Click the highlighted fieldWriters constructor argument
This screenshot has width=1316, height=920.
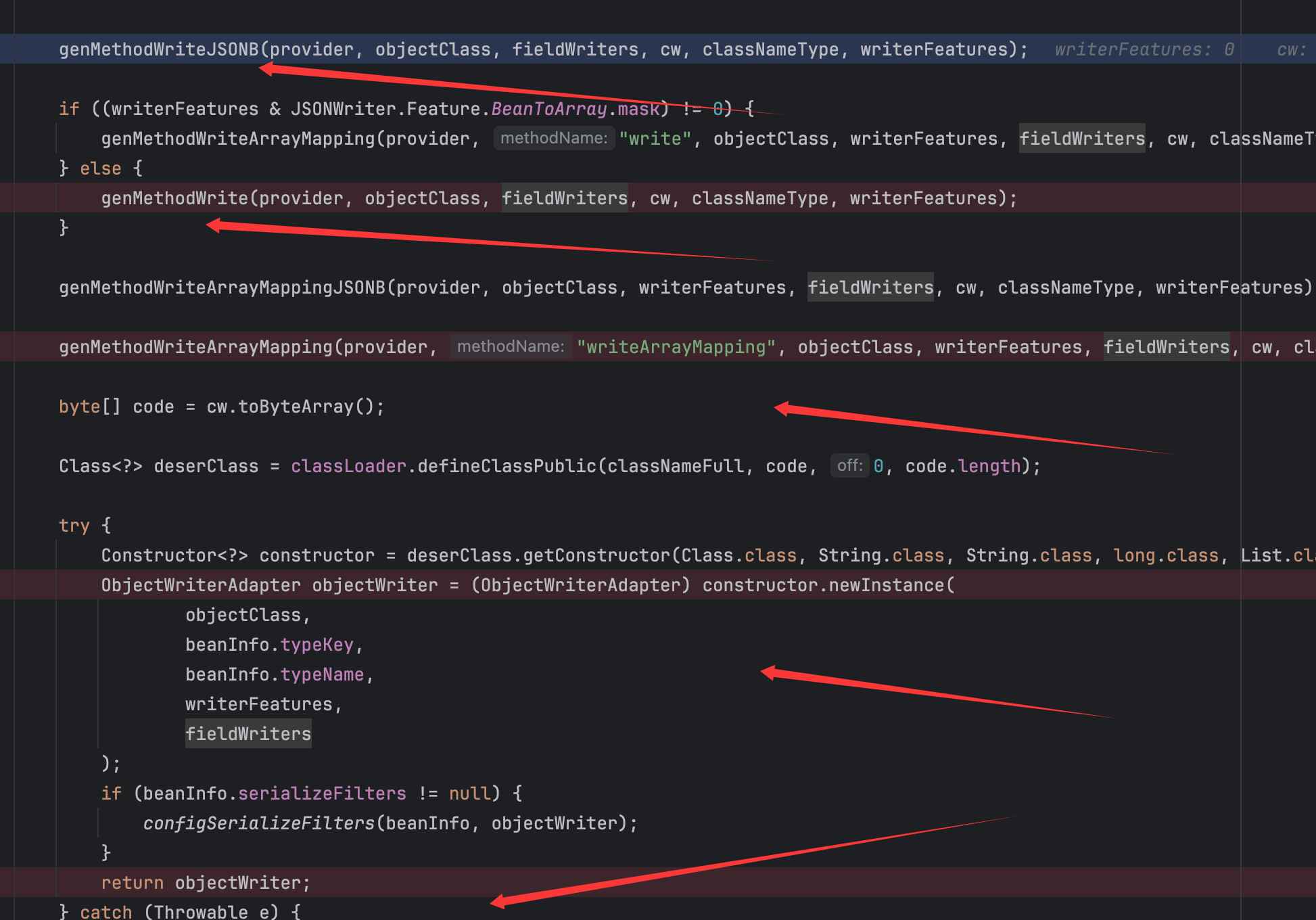point(248,734)
